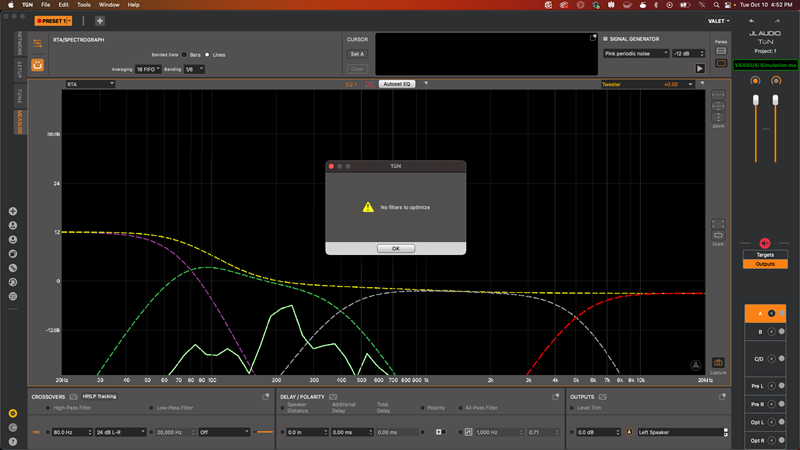This screenshot has width=800, height=450.
Task: Toggle speaker icon for channel B
Action: [771, 332]
